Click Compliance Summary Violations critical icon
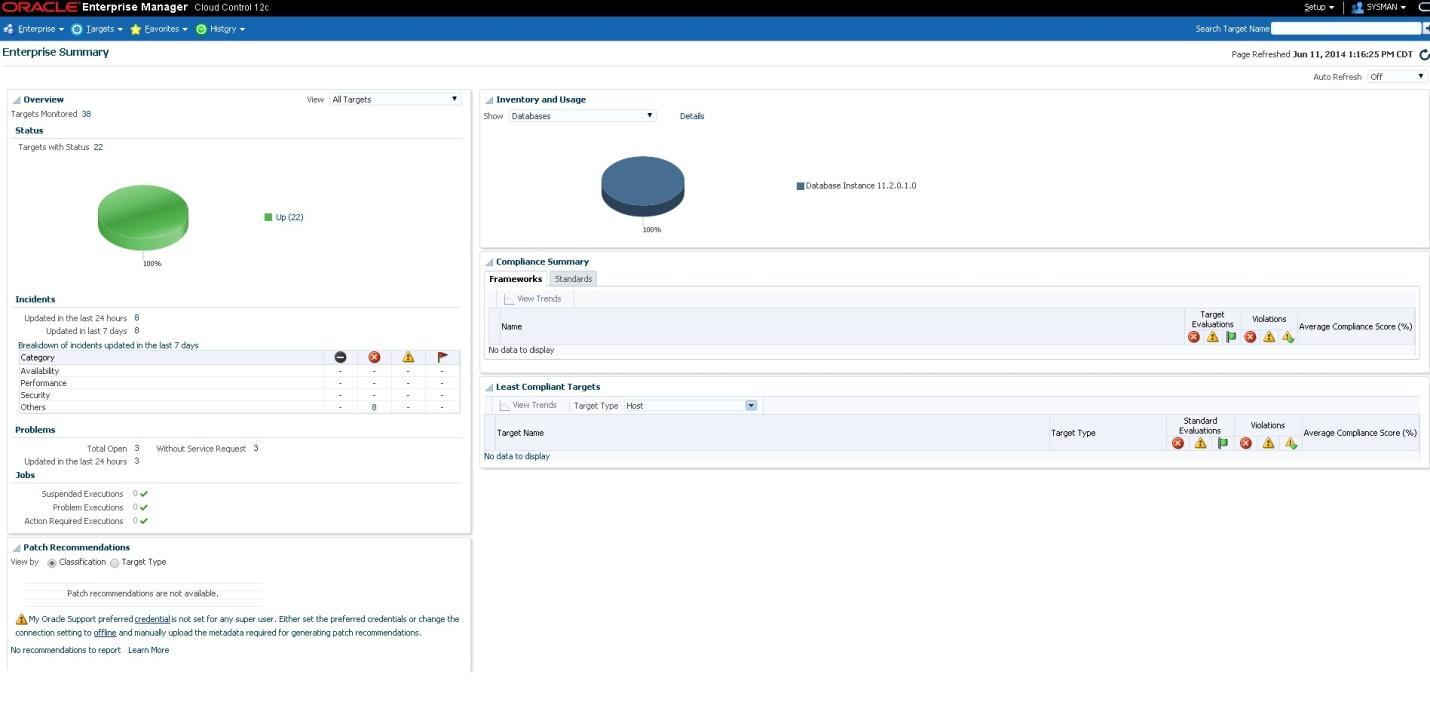 (x=1250, y=337)
